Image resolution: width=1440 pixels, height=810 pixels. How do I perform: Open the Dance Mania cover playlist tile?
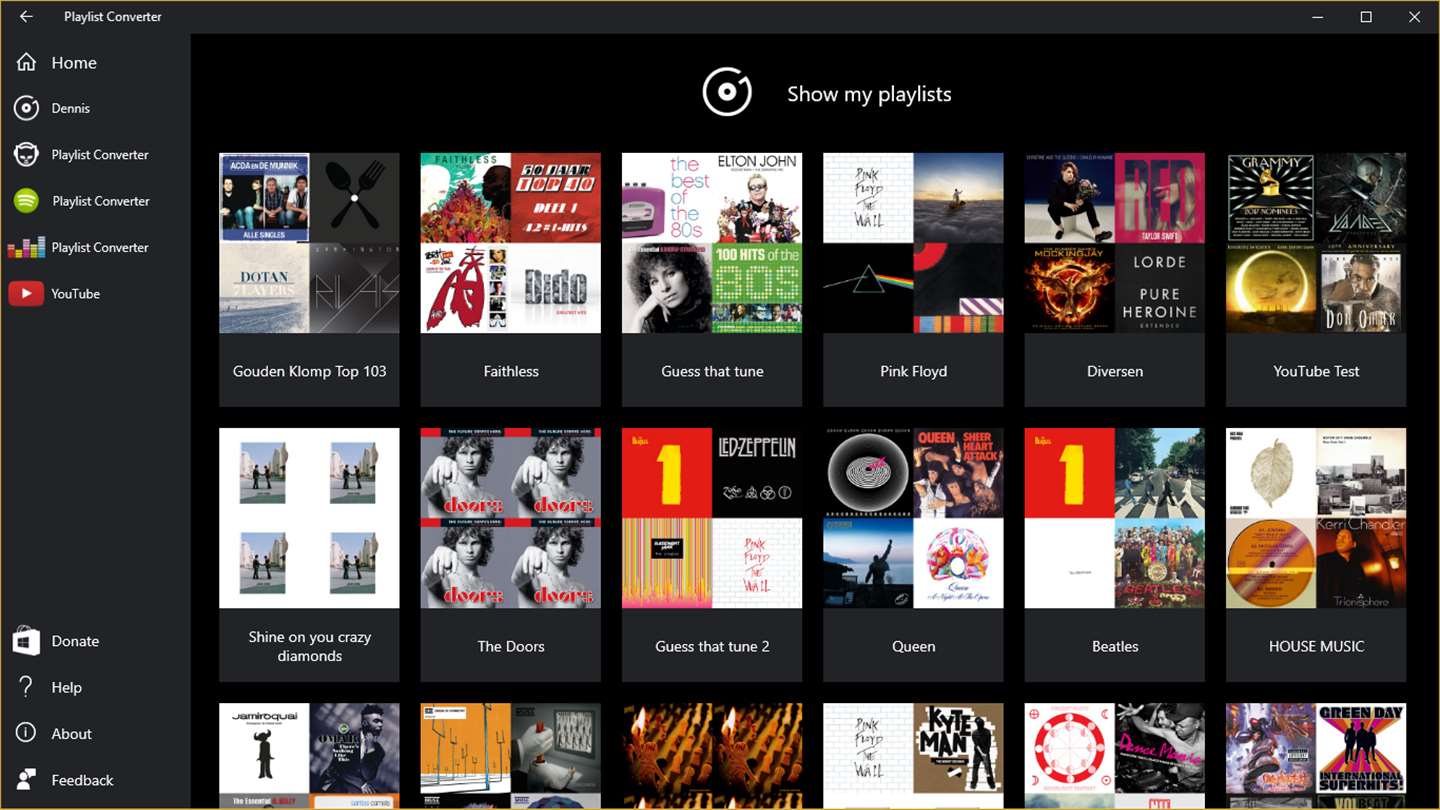coord(1115,756)
